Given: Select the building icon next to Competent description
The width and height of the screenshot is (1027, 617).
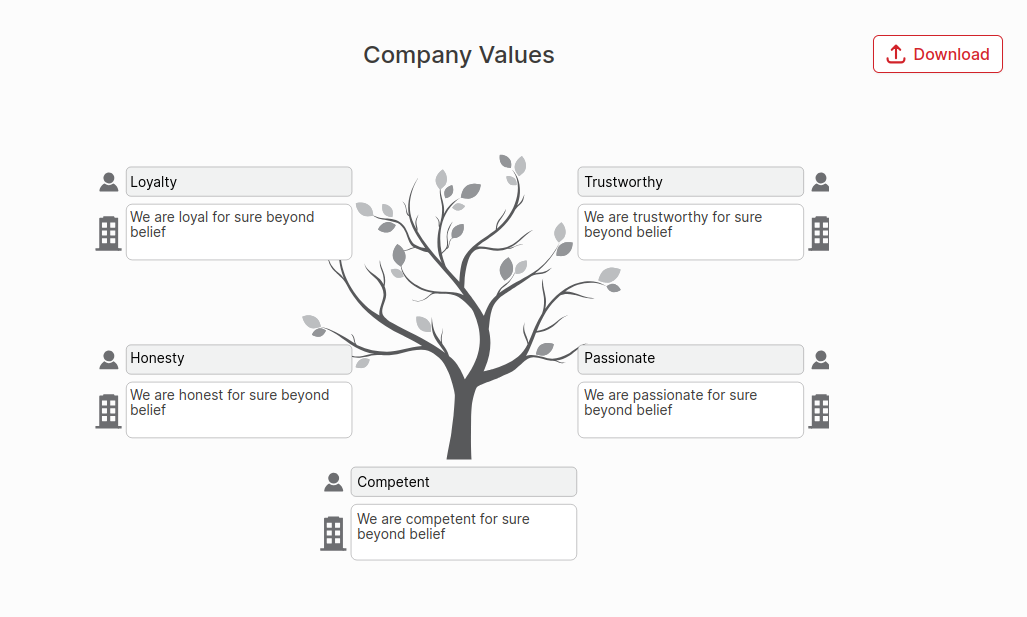Looking at the screenshot, I should [333, 532].
